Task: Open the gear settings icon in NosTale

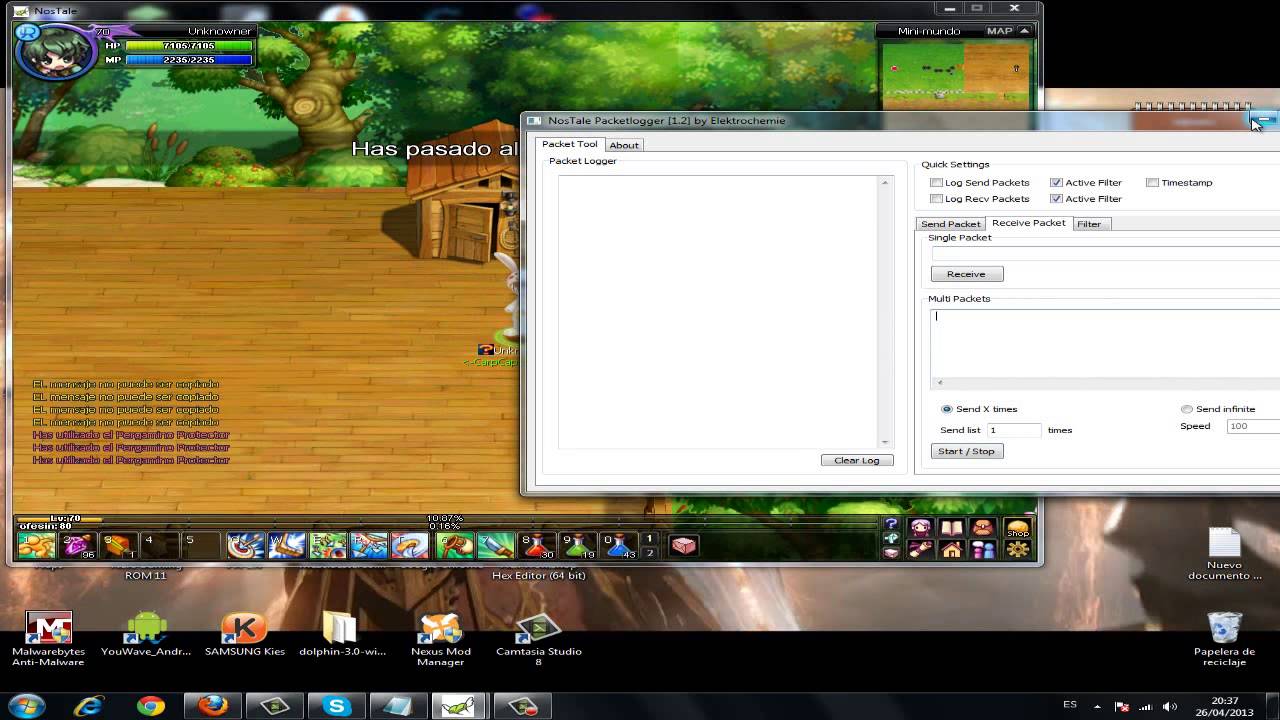Action: [1017, 549]
